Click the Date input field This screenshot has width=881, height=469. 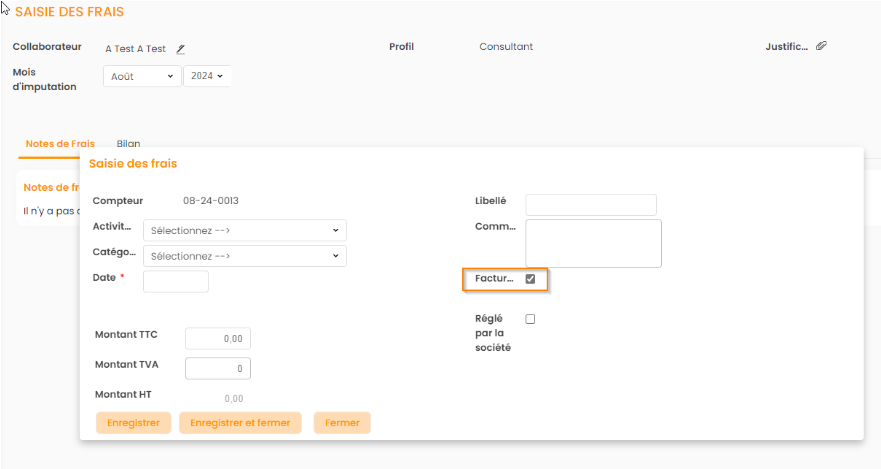click(x=176, y=281)
